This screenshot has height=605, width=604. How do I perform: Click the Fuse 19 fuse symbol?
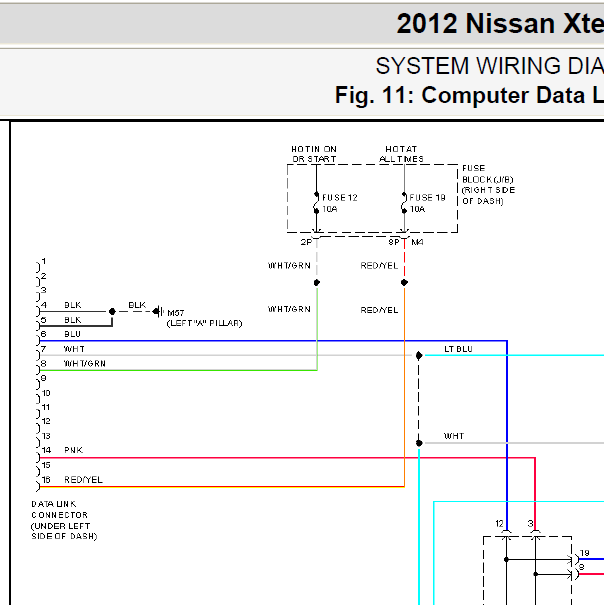pyautogui.click(x=404, y=203)
